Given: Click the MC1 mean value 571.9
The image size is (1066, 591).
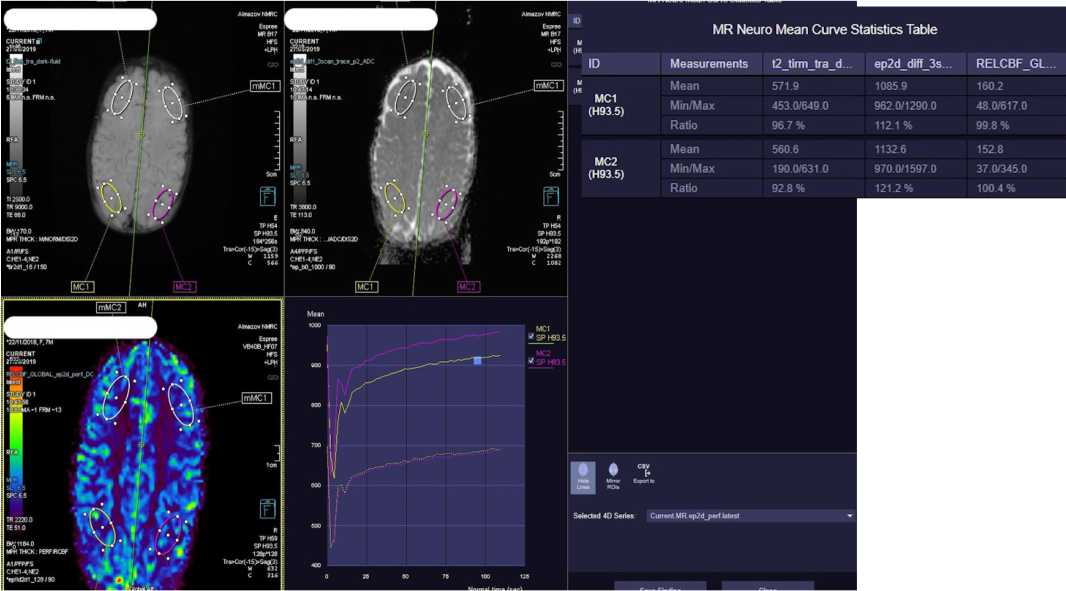Looking at the screenshot, I should [x=785, y=86].
